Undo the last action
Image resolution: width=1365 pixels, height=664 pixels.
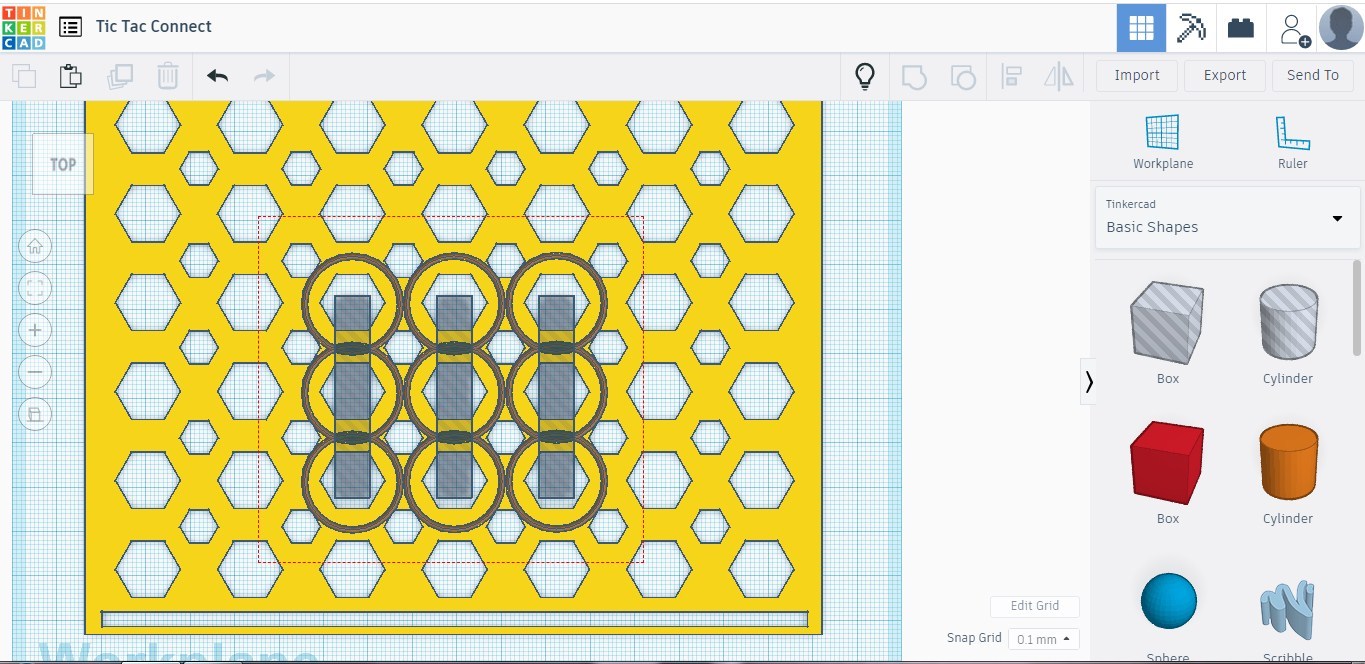tap(217, 76)
